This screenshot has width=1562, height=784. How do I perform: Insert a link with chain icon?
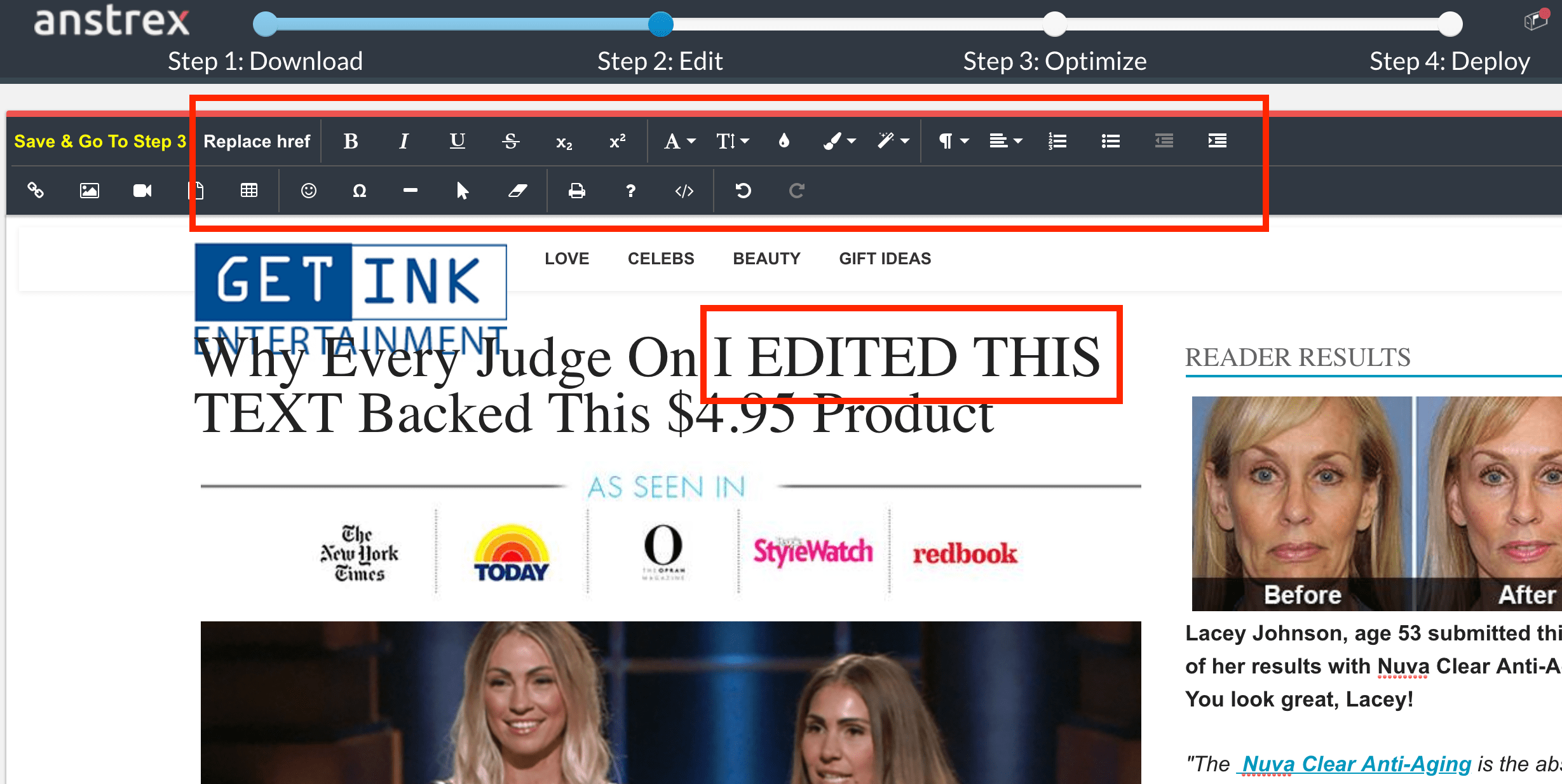coord(36,190)
